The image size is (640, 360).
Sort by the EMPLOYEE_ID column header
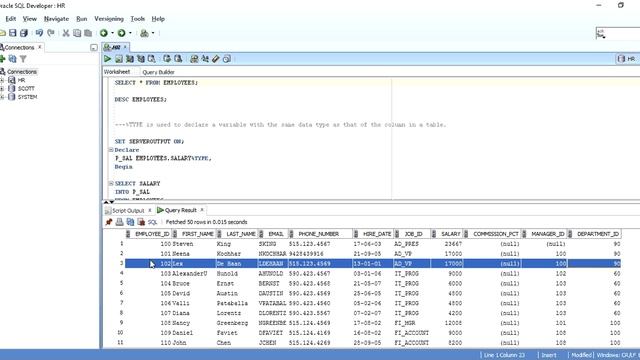[x=148, y=234]
